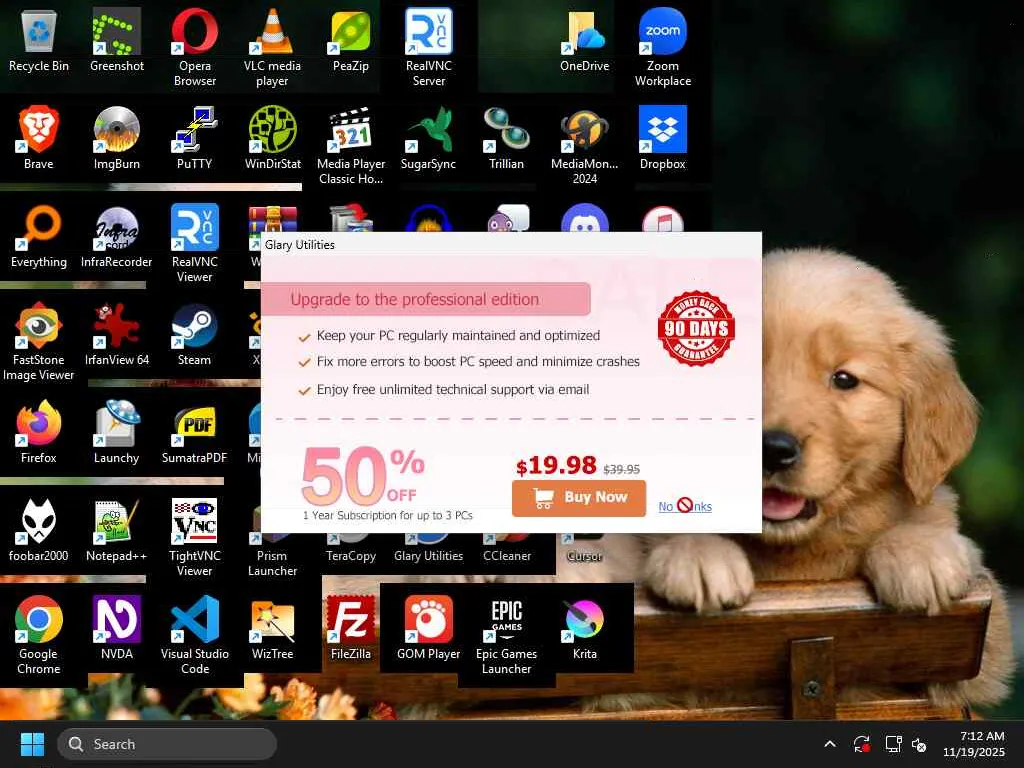Open the PeaZip shortcut
The height and width of the screenshot is (768, 1024).
tap(351, 39)
